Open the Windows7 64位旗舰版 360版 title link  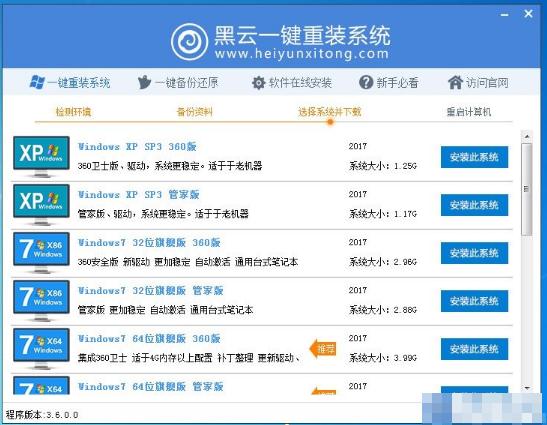(x=149, y=338)
